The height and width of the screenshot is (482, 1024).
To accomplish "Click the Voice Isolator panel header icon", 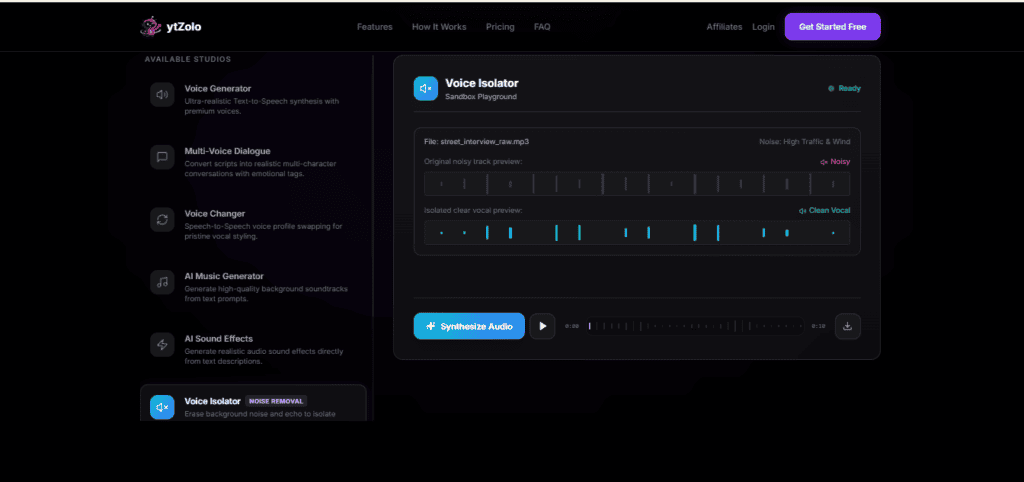I will (x=426, y=88).
